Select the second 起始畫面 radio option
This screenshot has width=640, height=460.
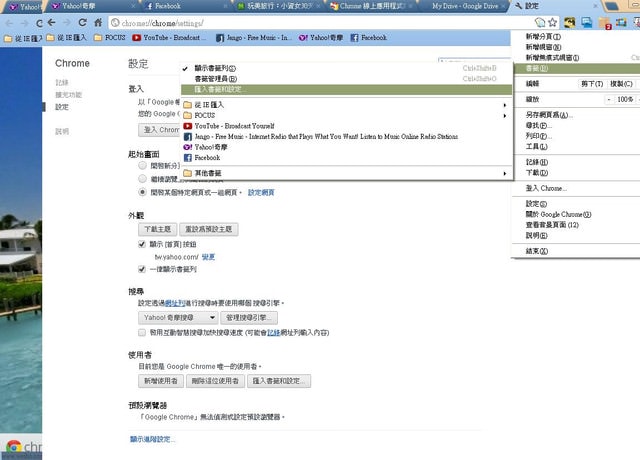[x=142, y=178]
